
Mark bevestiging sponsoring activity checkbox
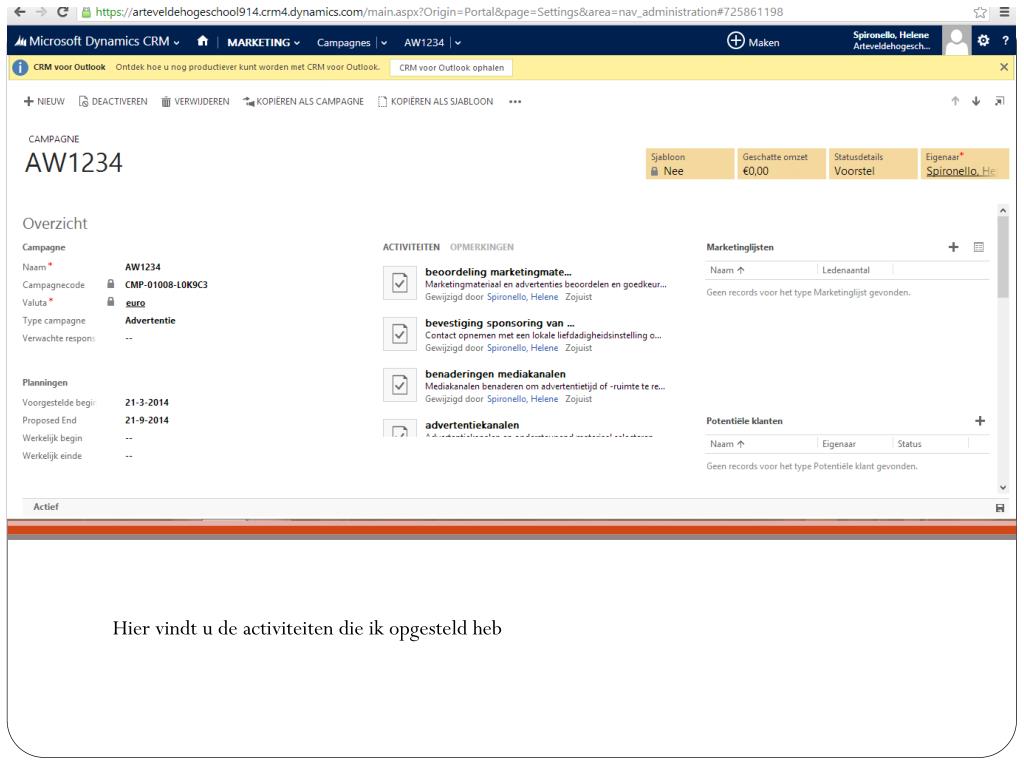(x=397, y=334)
